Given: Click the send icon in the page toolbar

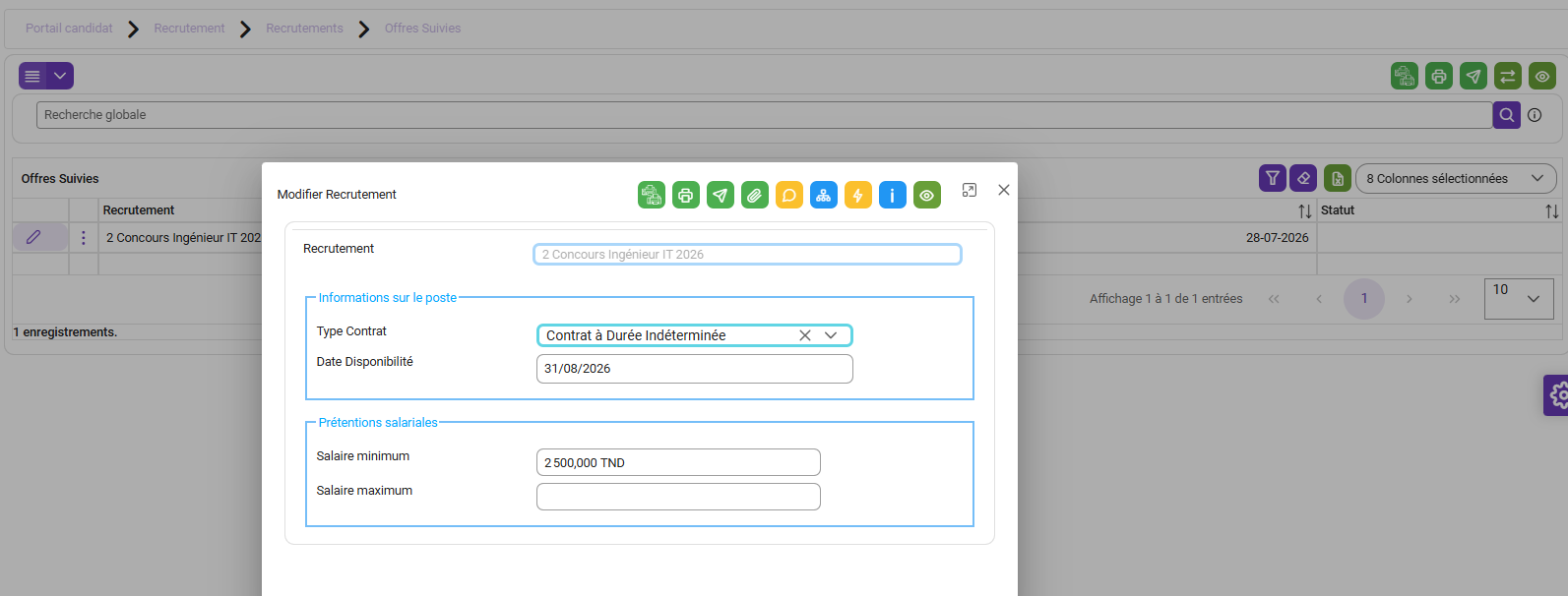Looking at the screenshot, I should pos(1474,76).
